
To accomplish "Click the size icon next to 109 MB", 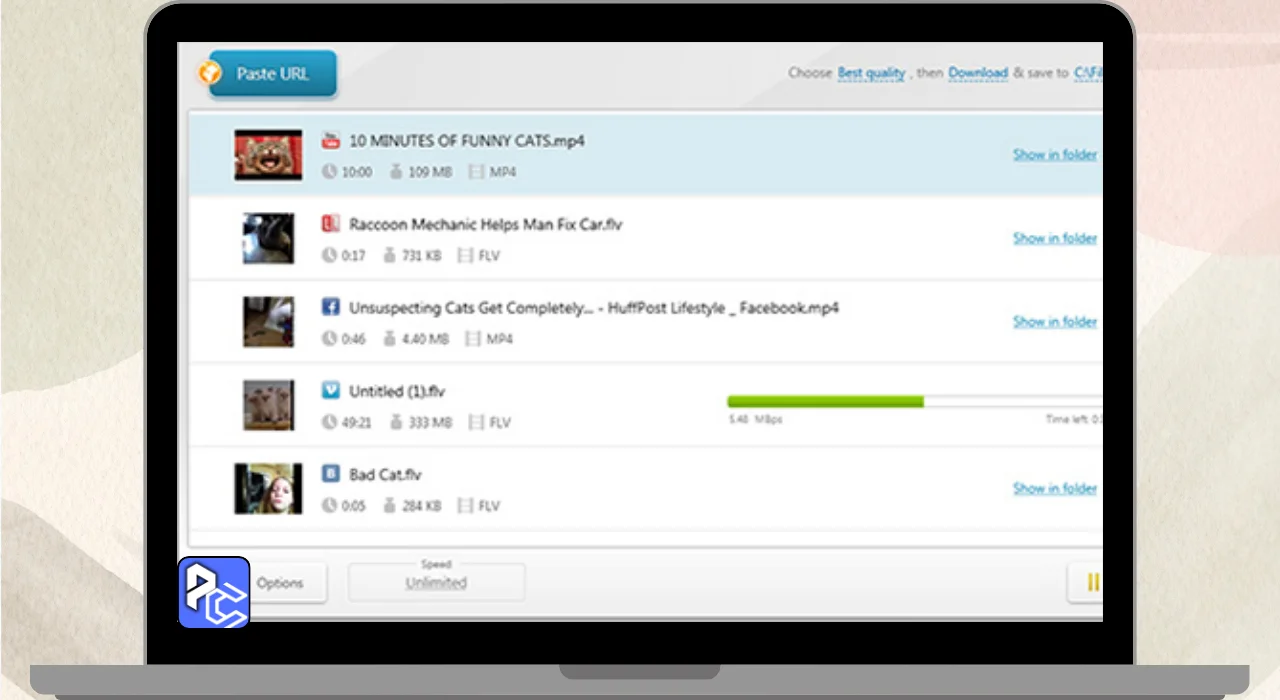I will (396, 172).
